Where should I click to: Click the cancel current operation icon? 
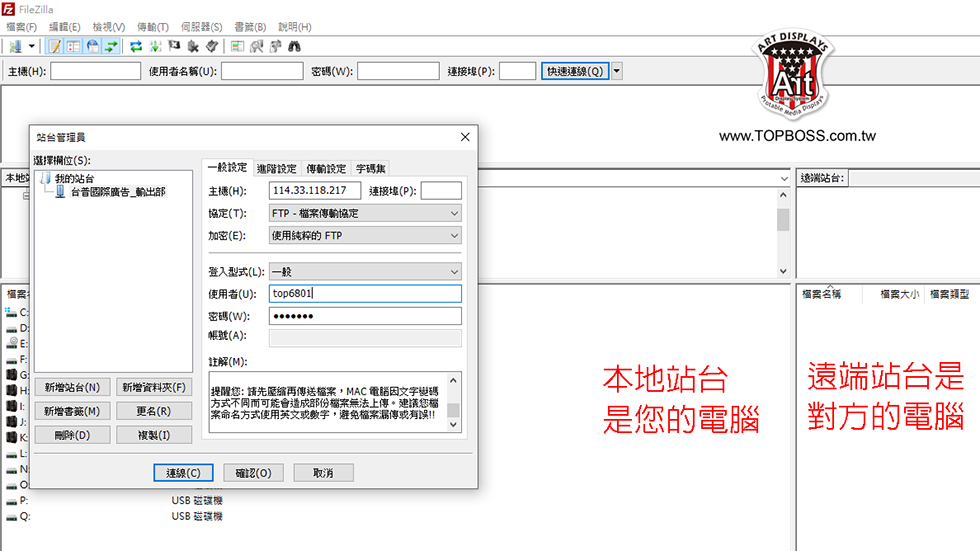174,46
